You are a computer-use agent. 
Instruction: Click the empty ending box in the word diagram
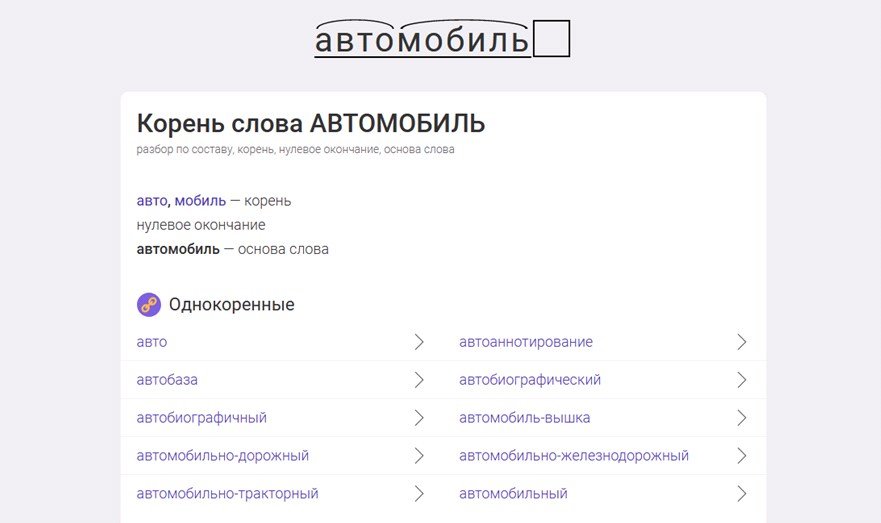(551, 38)
